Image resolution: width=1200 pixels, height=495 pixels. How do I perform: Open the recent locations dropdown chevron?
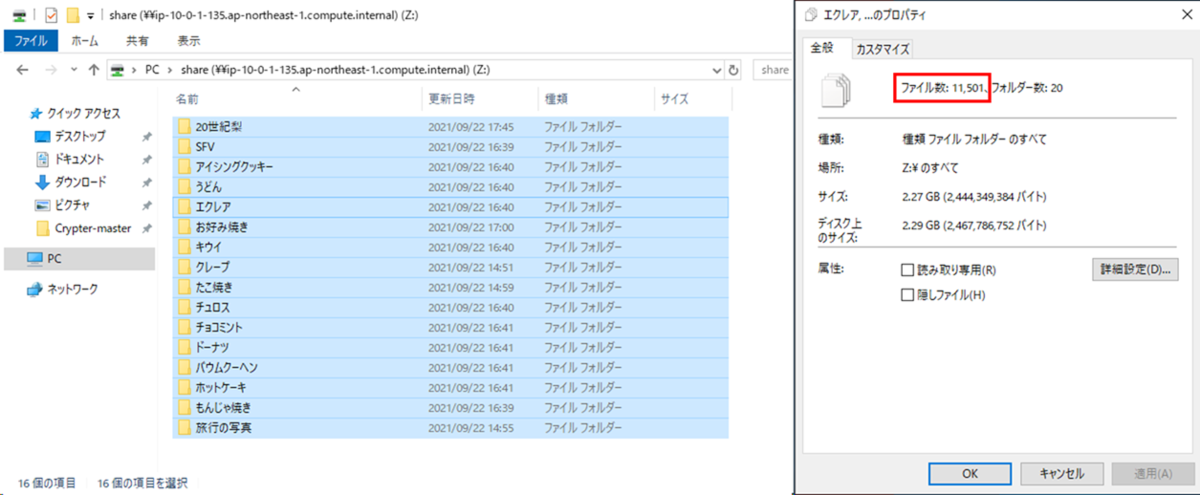point(73,71)
